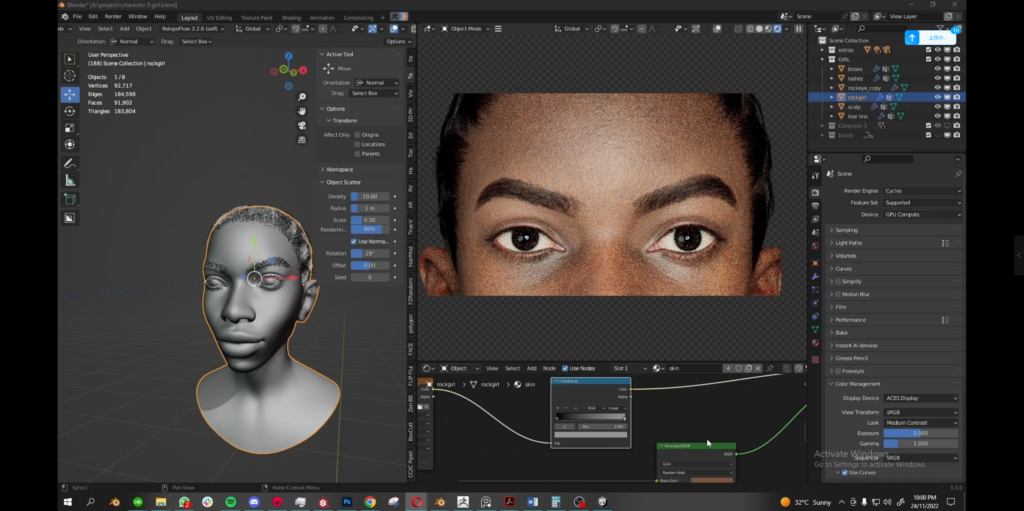This screenshot has width=1024, height=511.
Task: Select the Transform tool
Action: click(69, 144)
